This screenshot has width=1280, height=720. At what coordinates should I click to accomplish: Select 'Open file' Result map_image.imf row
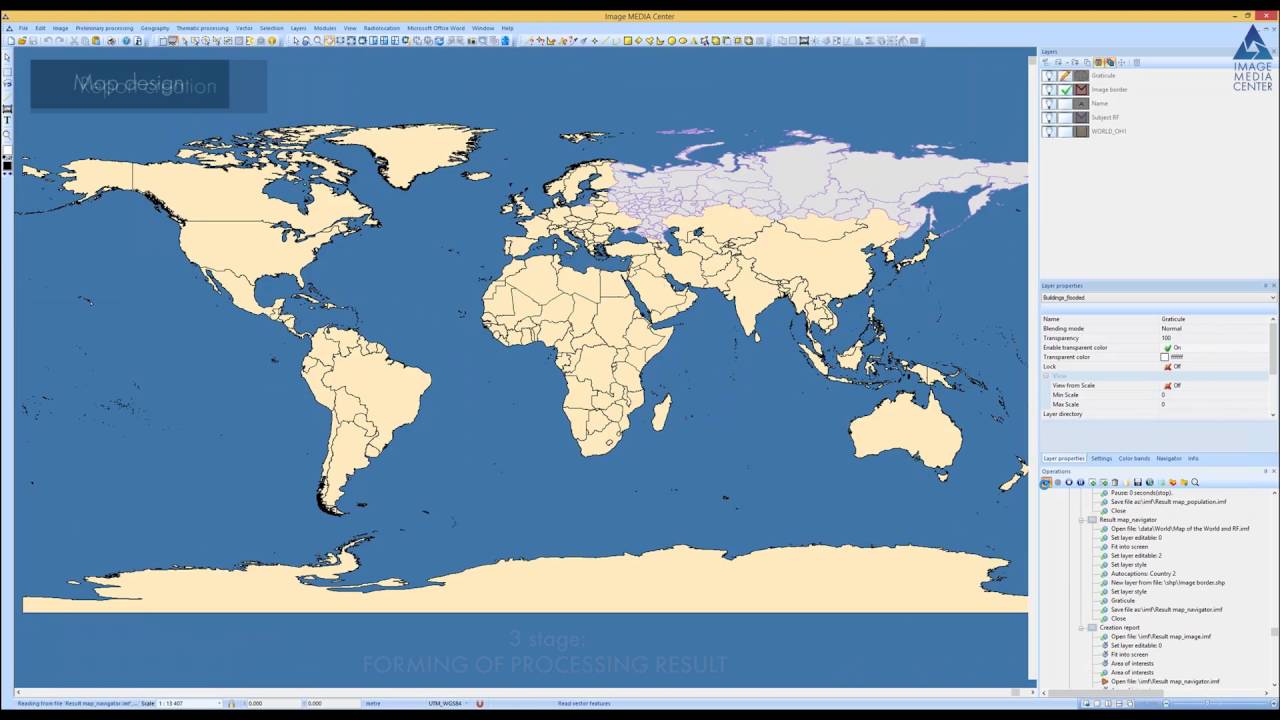click(x=1161, y=637)
